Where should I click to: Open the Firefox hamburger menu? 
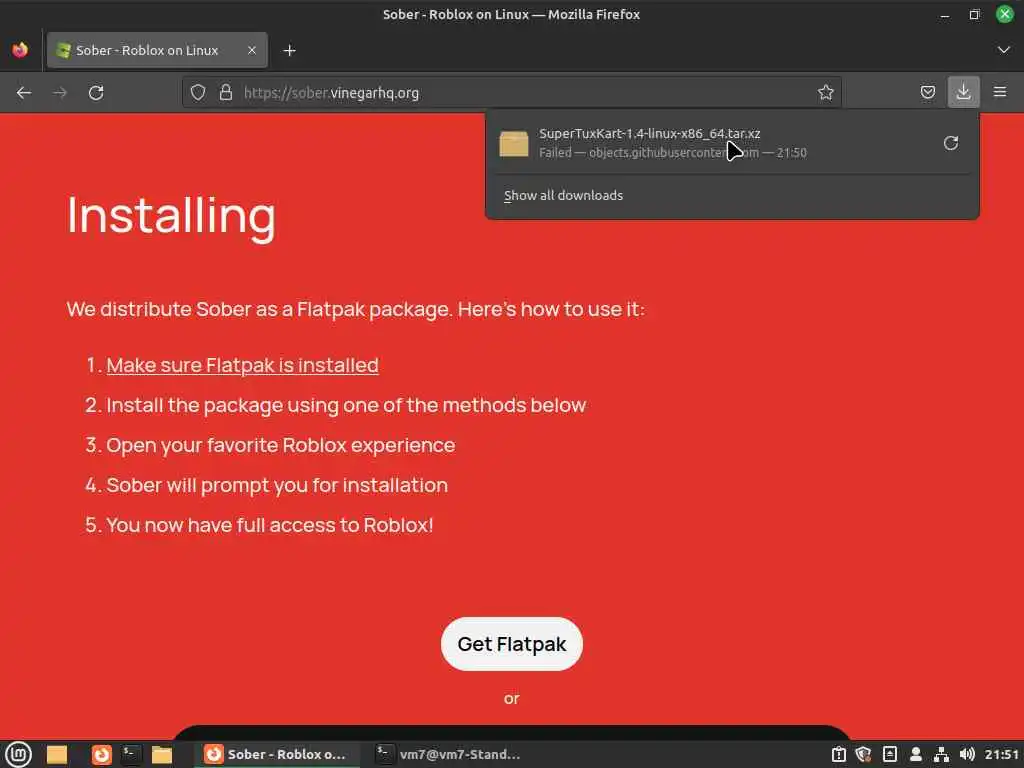1000,92
